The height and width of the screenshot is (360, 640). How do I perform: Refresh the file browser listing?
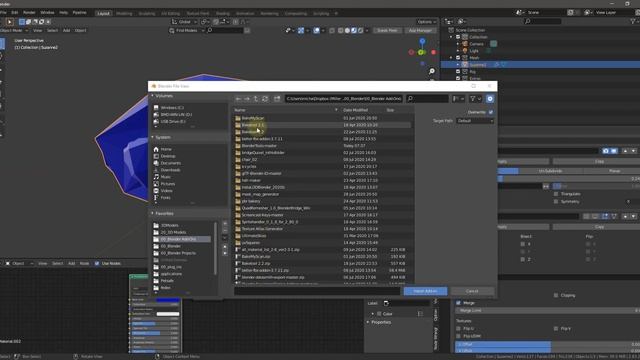265,99
